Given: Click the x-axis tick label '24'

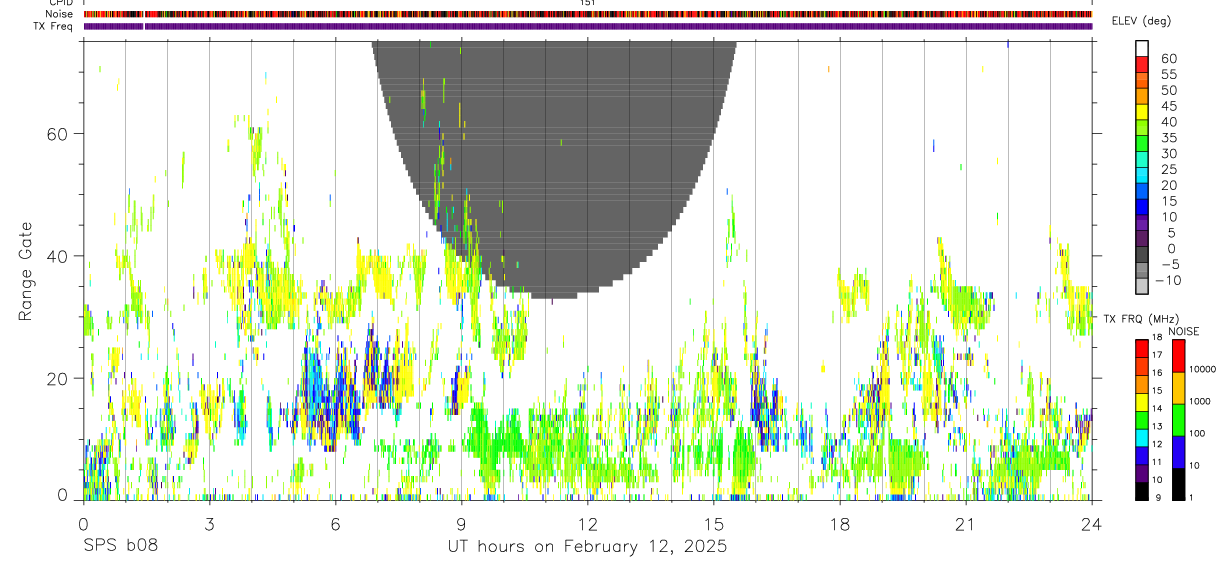Looking at the screenshot, I should pos(1092,524).
